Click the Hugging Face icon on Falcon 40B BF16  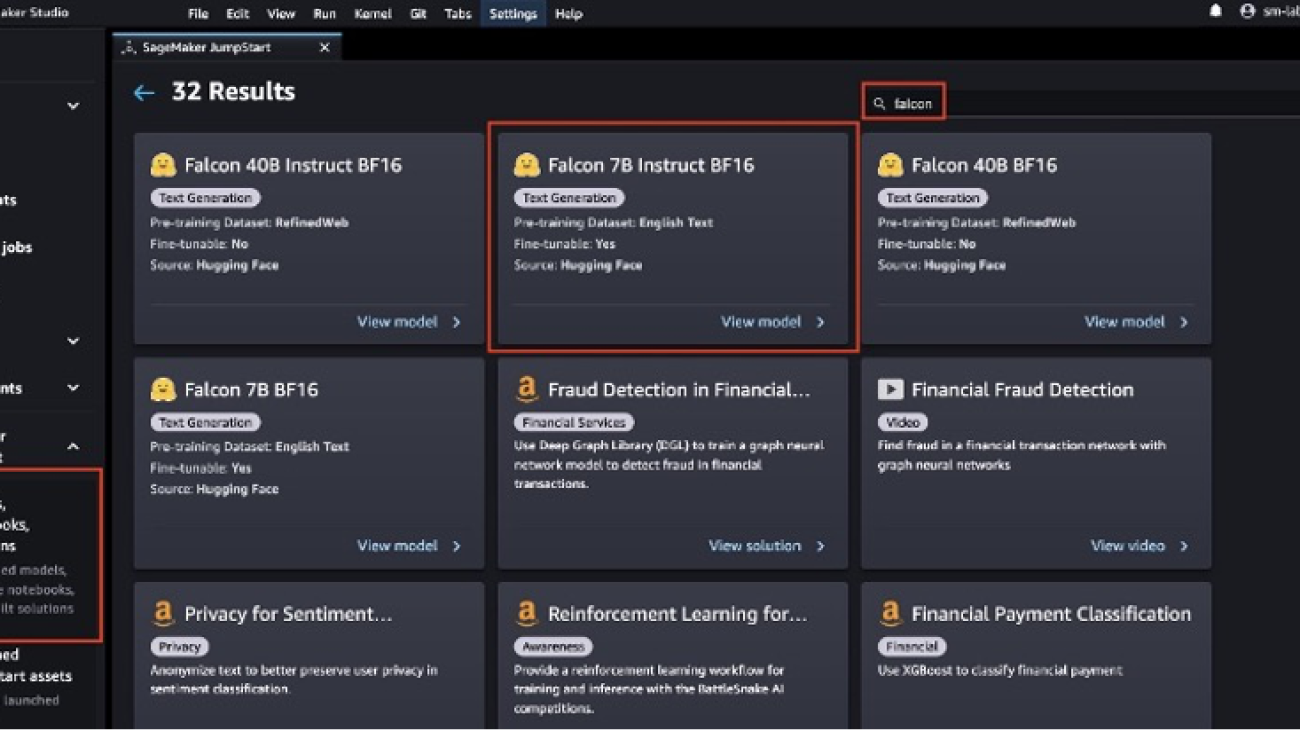890,165
